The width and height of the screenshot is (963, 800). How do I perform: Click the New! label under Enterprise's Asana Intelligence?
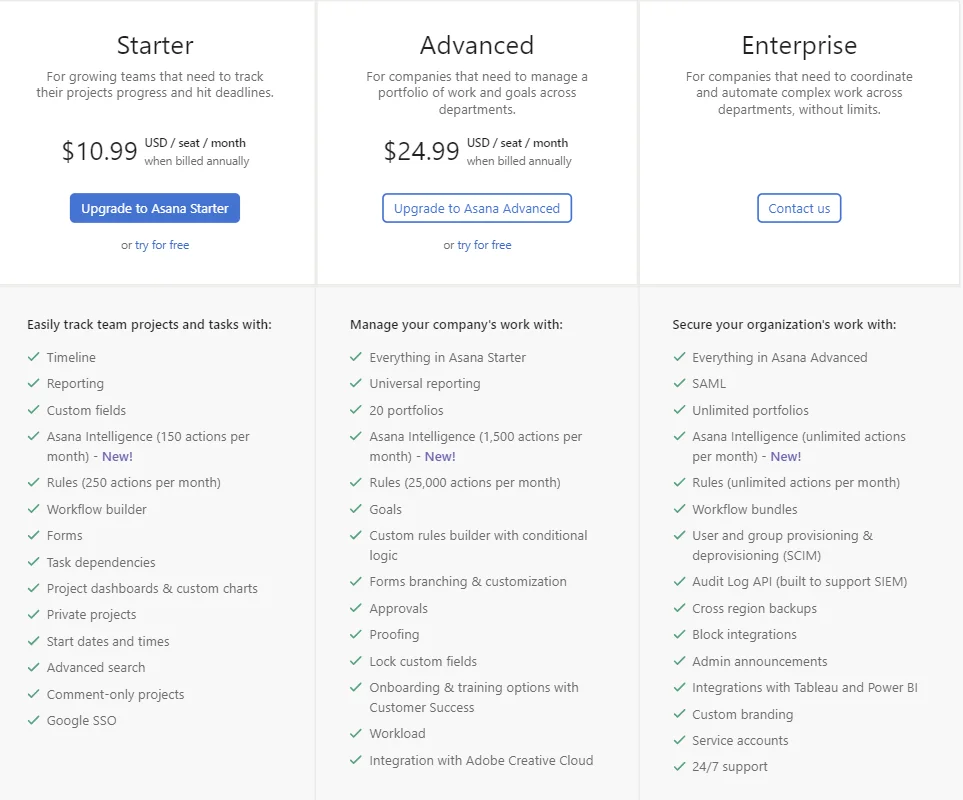coord(785,456)
